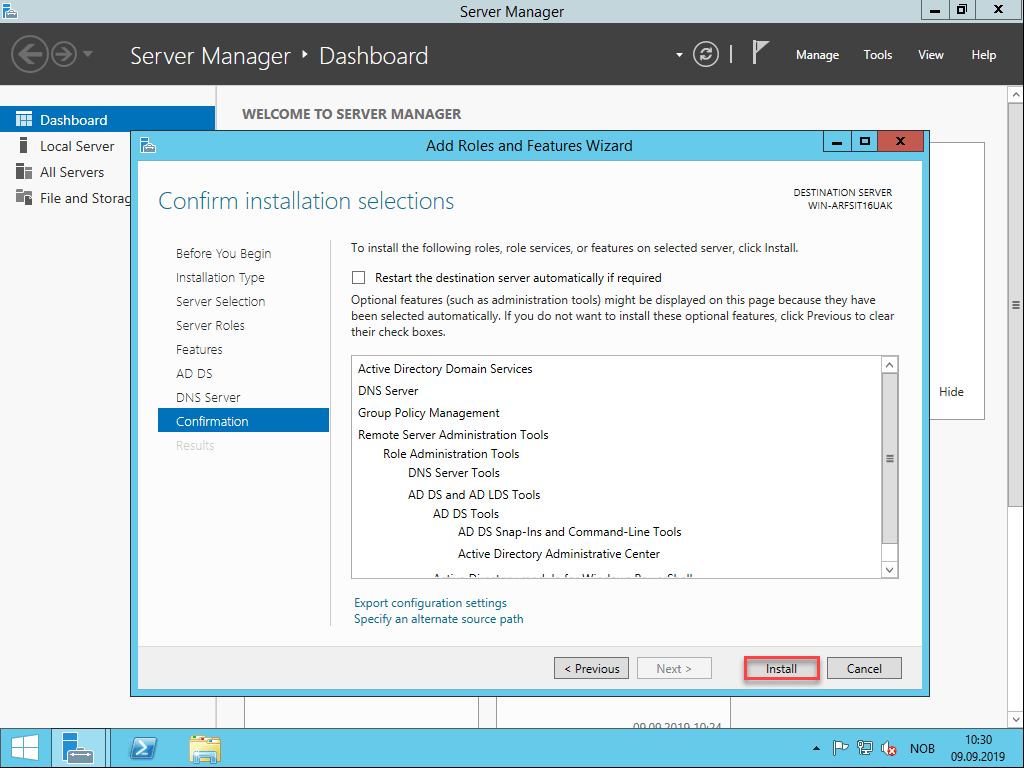The width and height of the screenshot is (1024, 768).
Task: Open the View menu
Action: 930,55
